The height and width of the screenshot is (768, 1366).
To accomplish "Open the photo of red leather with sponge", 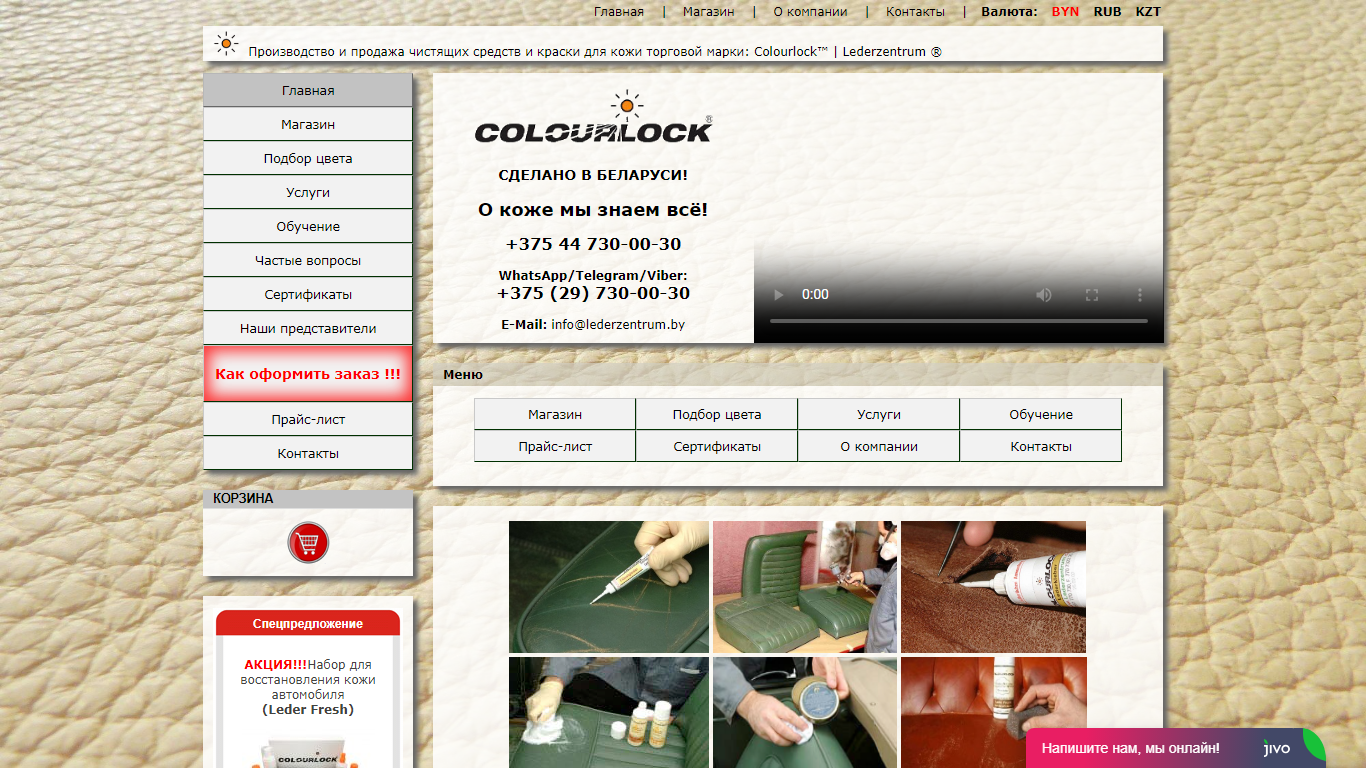I will 993,712.
